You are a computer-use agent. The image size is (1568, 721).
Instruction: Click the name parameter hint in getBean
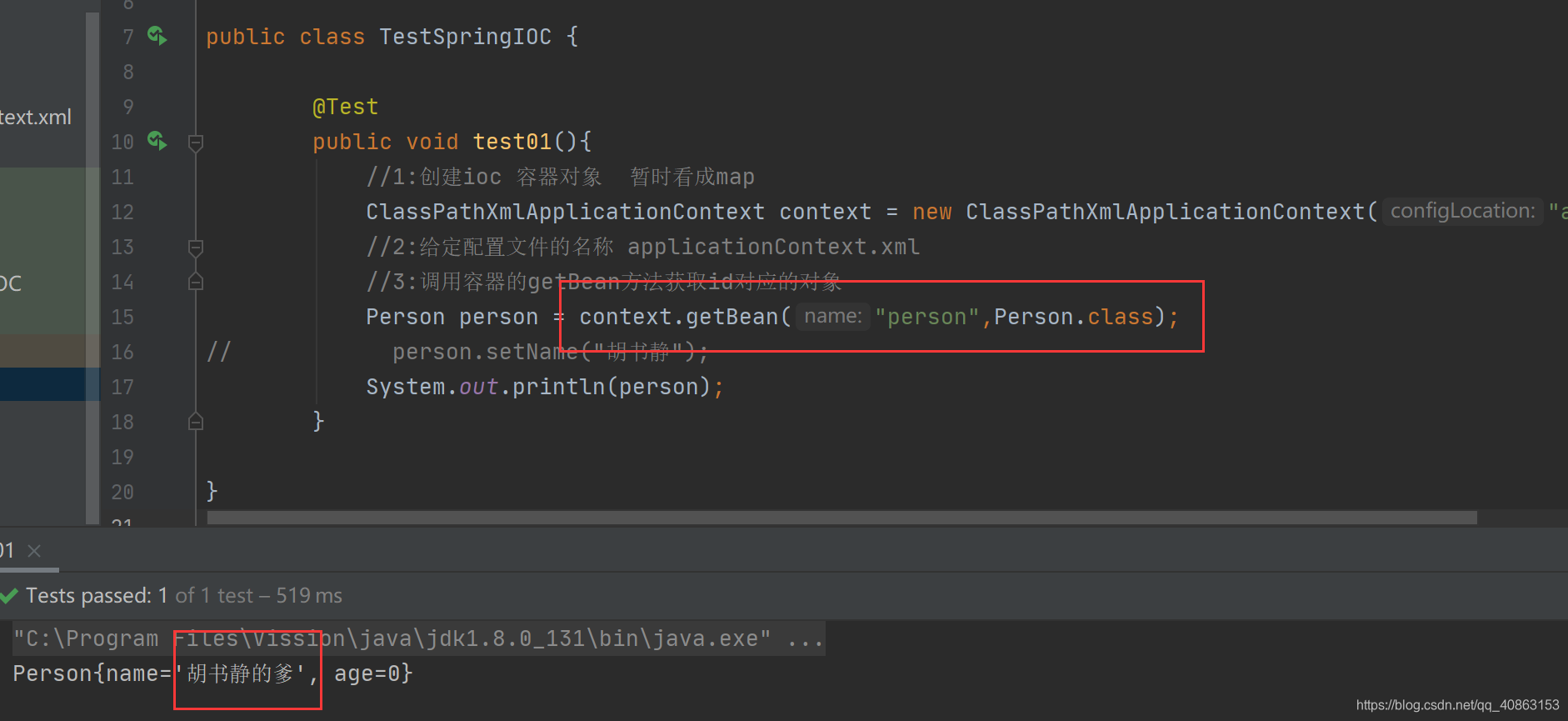coord(832,317)
